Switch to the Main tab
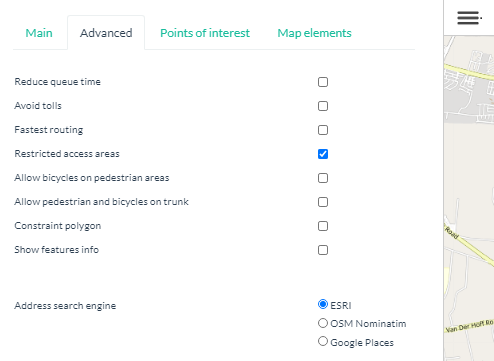Image resolution: width=494 pixels, height=361 pixels. (39, 33)
